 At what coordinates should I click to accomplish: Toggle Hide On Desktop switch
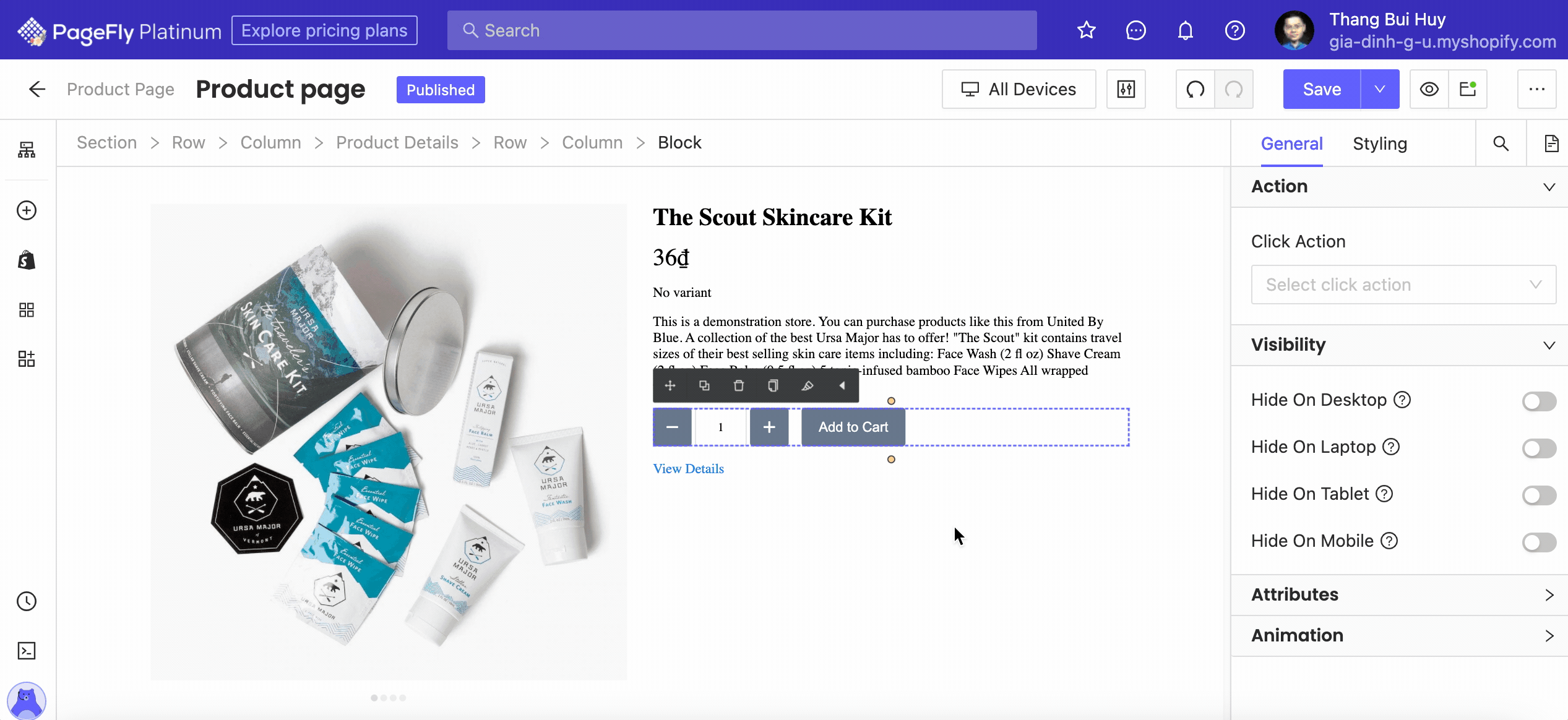(1539, 401)
